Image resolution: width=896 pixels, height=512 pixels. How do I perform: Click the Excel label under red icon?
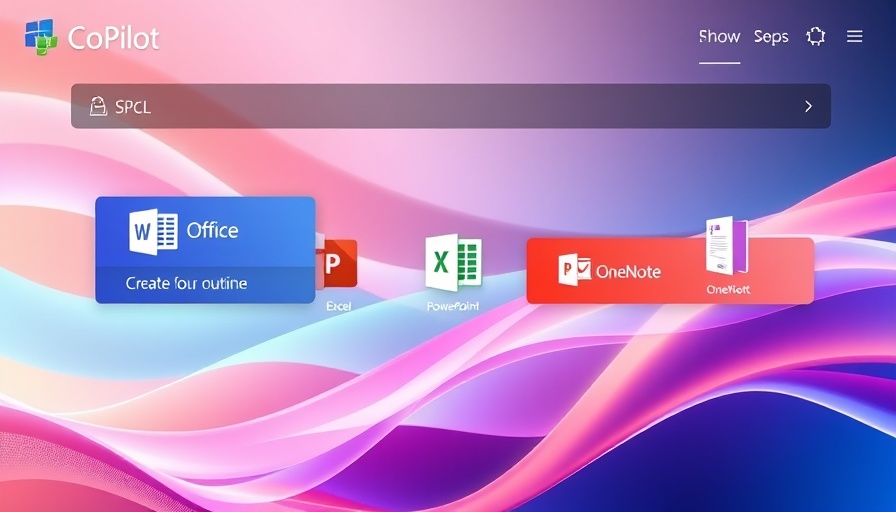tap(338, 306)
